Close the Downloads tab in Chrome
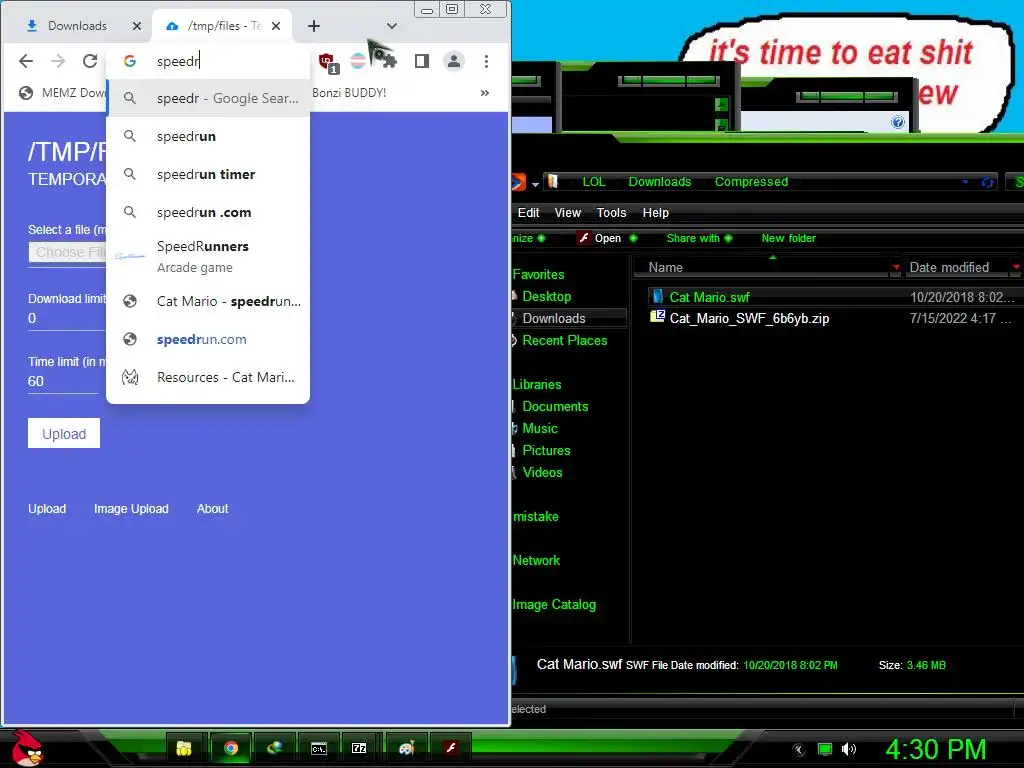The width and height of the screenshot is (1024, 768). [x=136, y=26]
